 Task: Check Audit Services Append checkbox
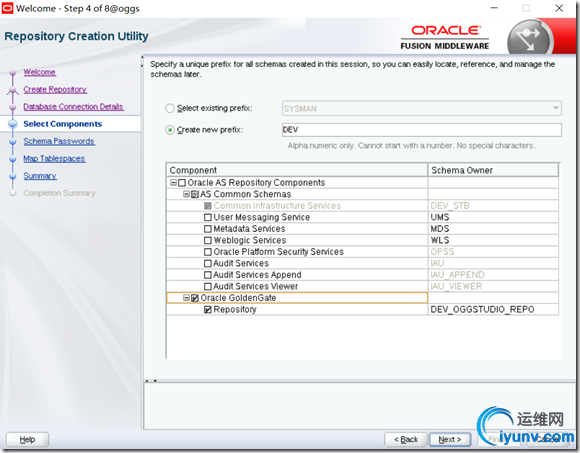click(x=208, y=275)
